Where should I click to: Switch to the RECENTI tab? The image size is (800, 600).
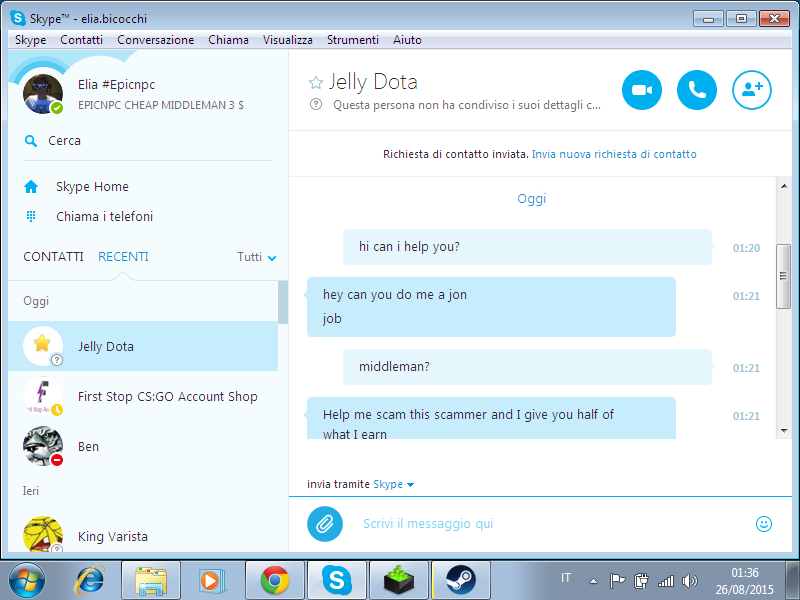coord(123,257)
